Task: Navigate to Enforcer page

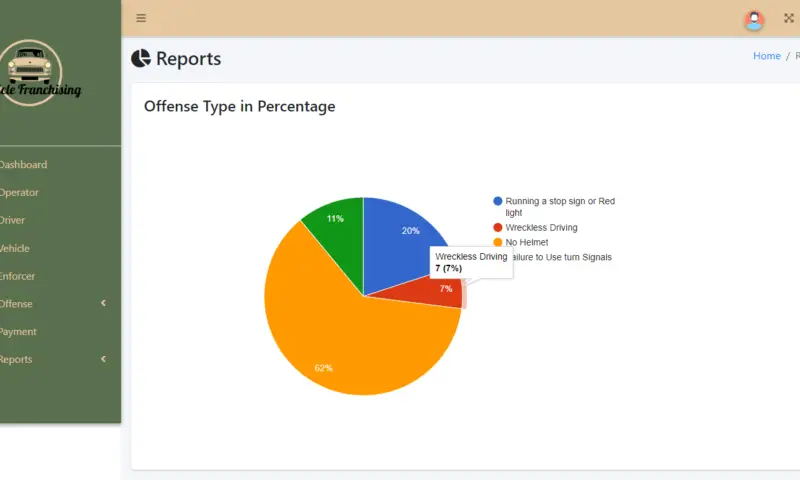Action: pyautogui.click(x=17, y=277)
